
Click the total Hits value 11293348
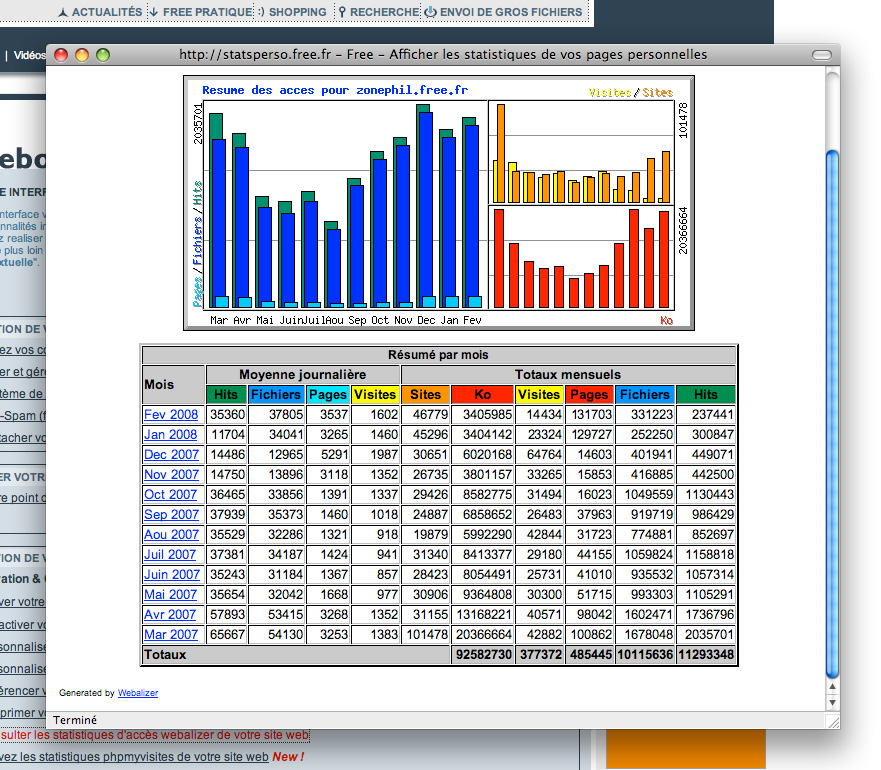coord(706,655)
